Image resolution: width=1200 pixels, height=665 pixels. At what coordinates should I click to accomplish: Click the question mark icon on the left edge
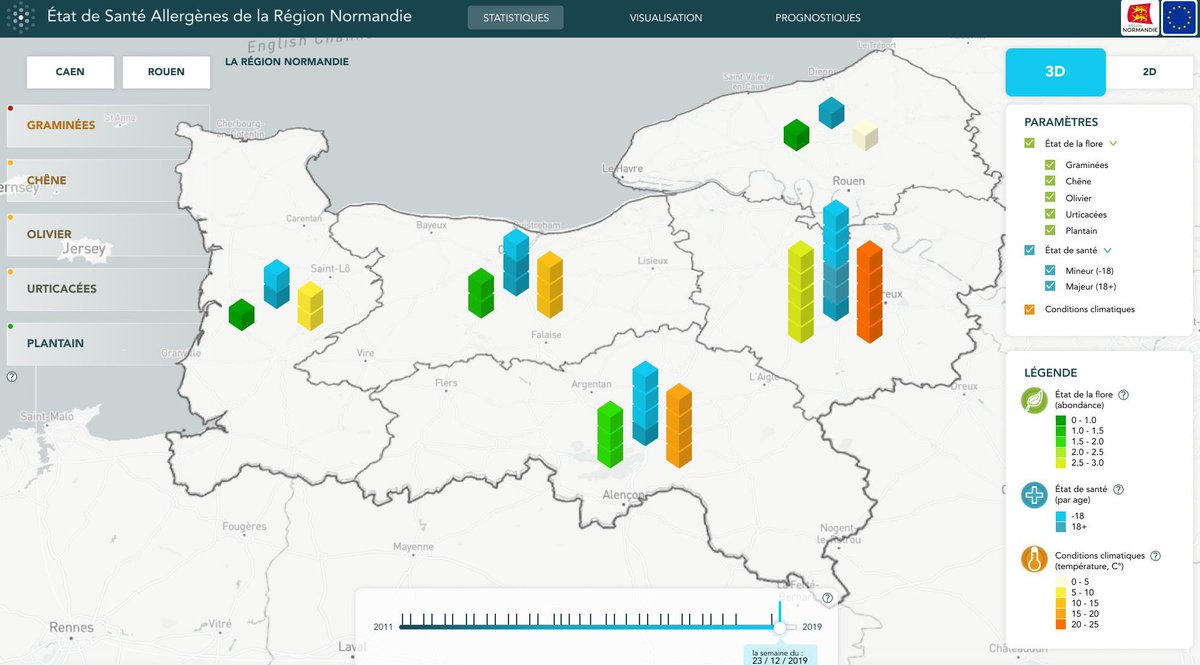point(11,377)
